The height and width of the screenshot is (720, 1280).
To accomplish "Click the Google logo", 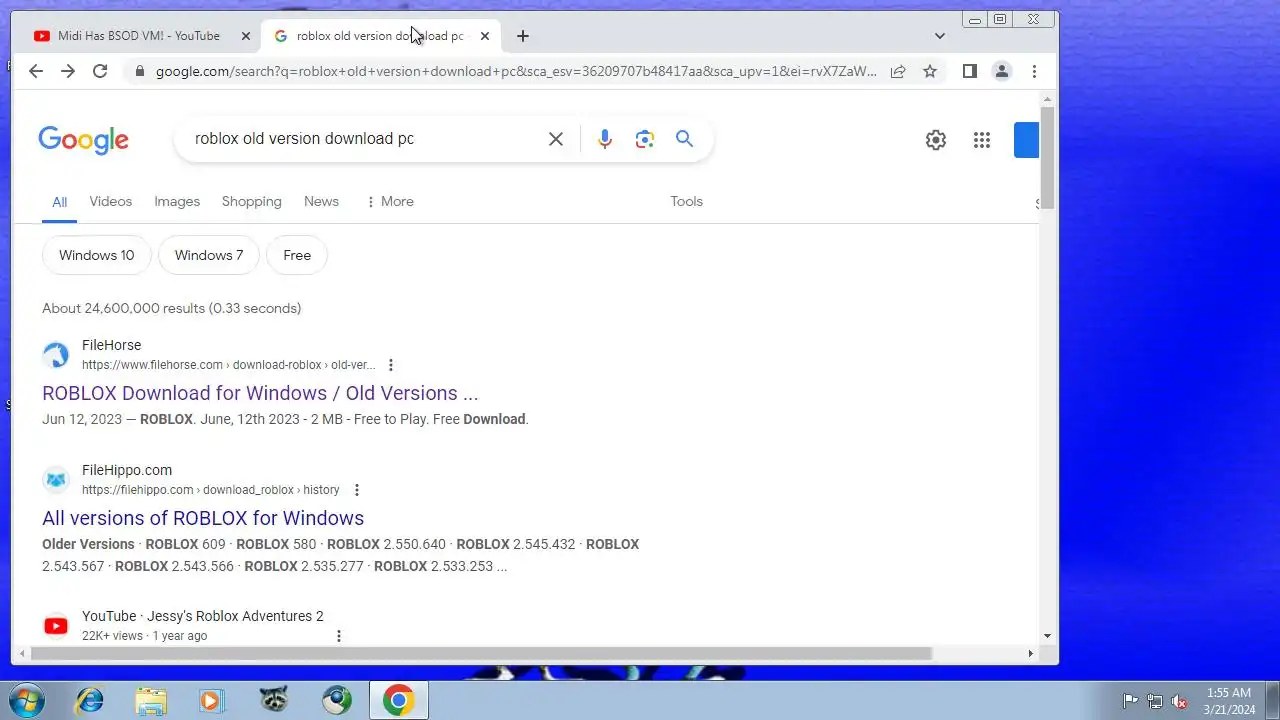I will click(83, 140).
